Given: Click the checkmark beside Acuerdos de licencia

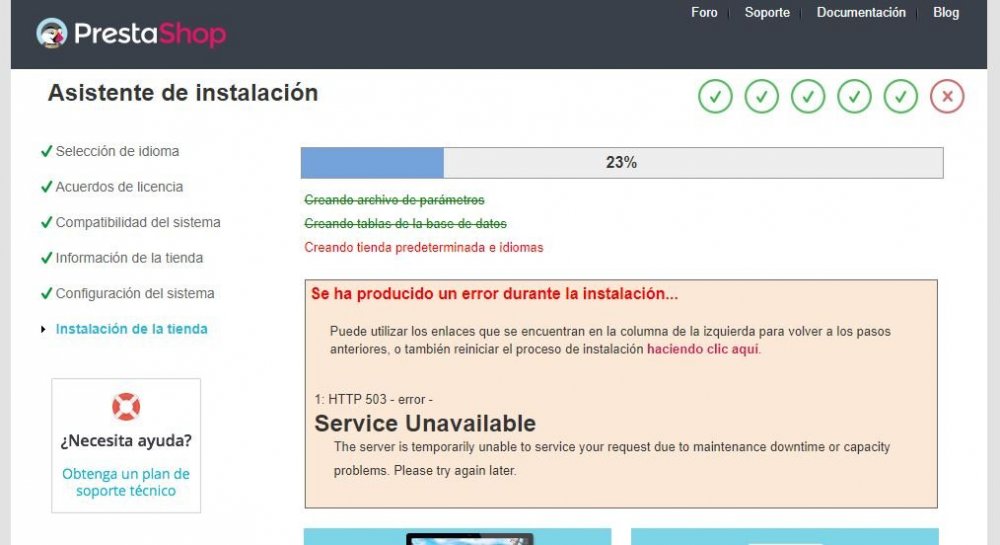Looking at the screenshot, I should pos(46,187).
